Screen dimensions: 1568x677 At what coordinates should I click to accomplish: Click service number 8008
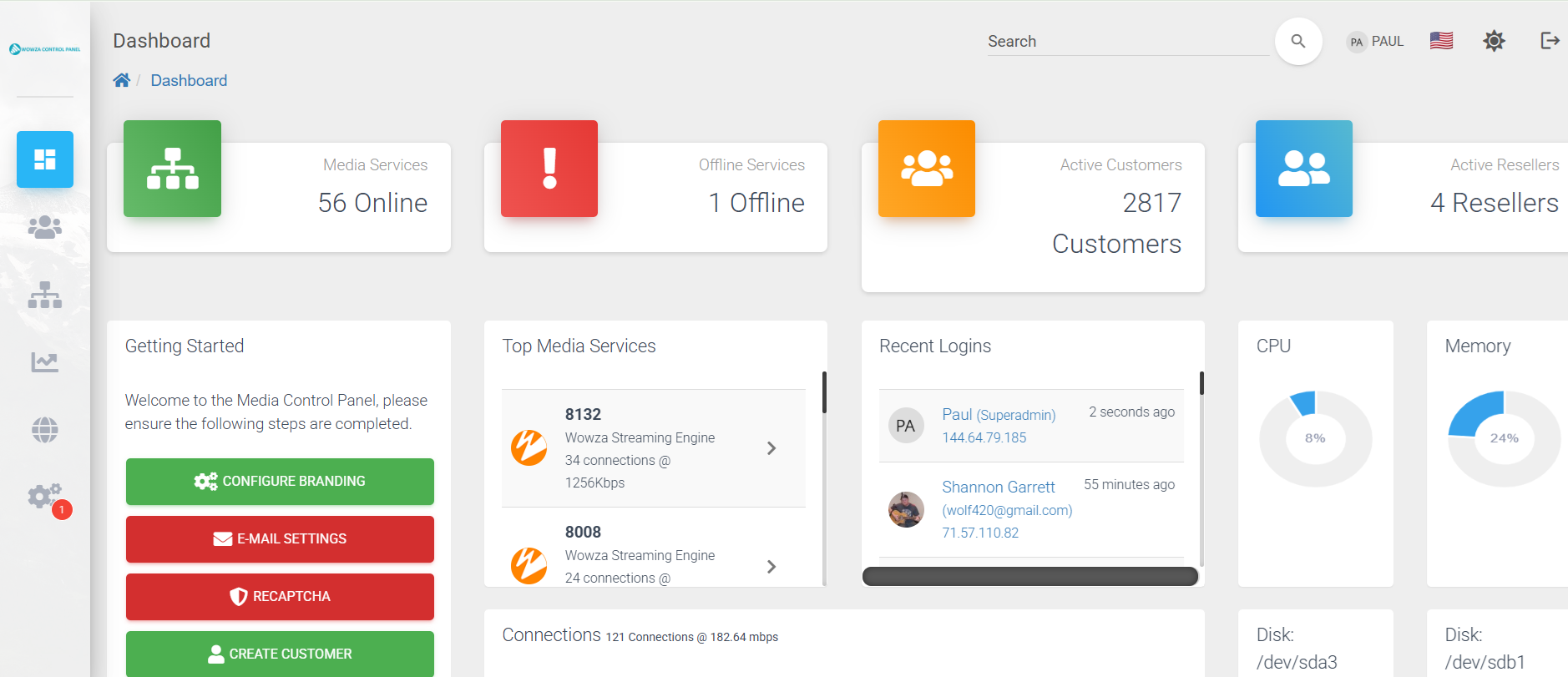coord(583,532)
